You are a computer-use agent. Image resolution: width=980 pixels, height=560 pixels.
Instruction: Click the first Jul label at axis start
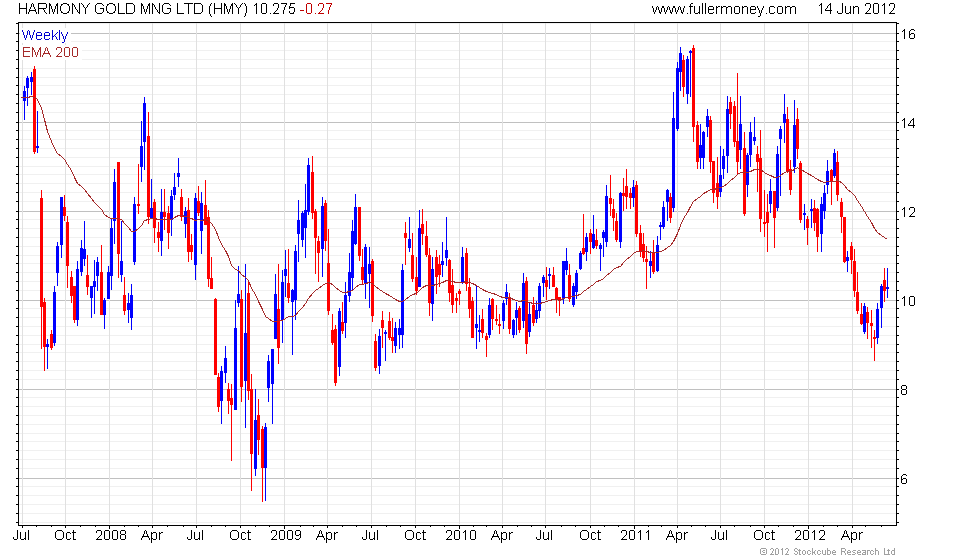click(21, 536)
